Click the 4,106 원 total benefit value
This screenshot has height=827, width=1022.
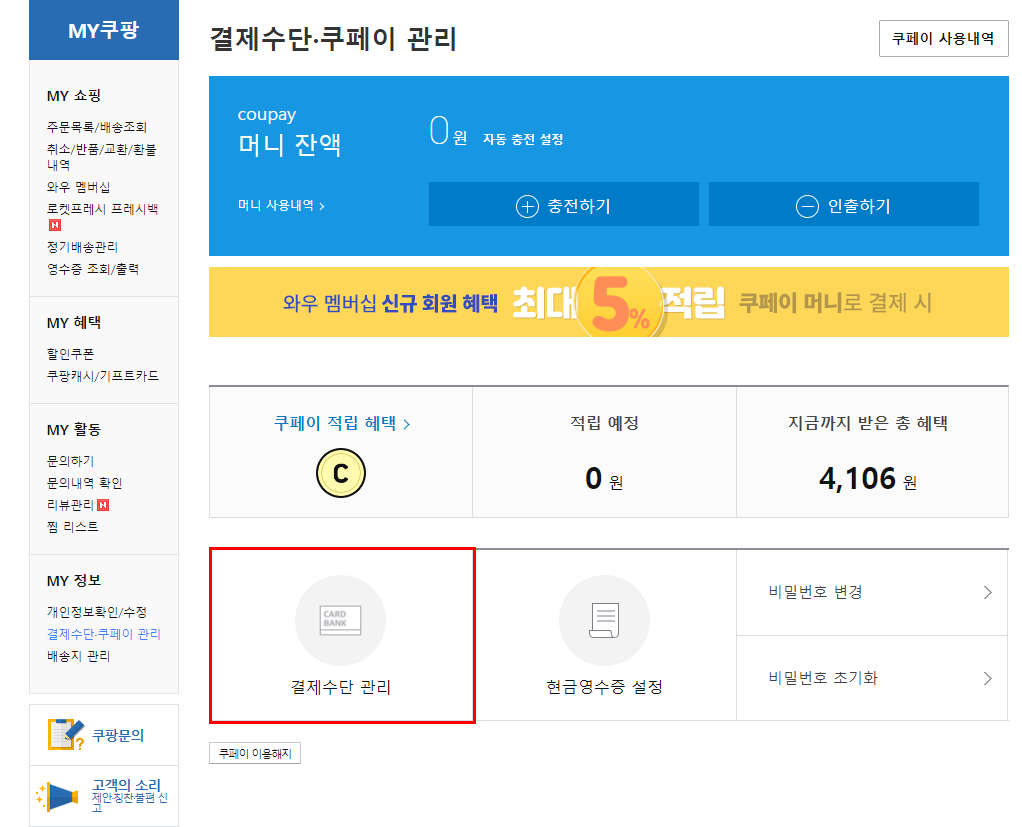[868, 479]
